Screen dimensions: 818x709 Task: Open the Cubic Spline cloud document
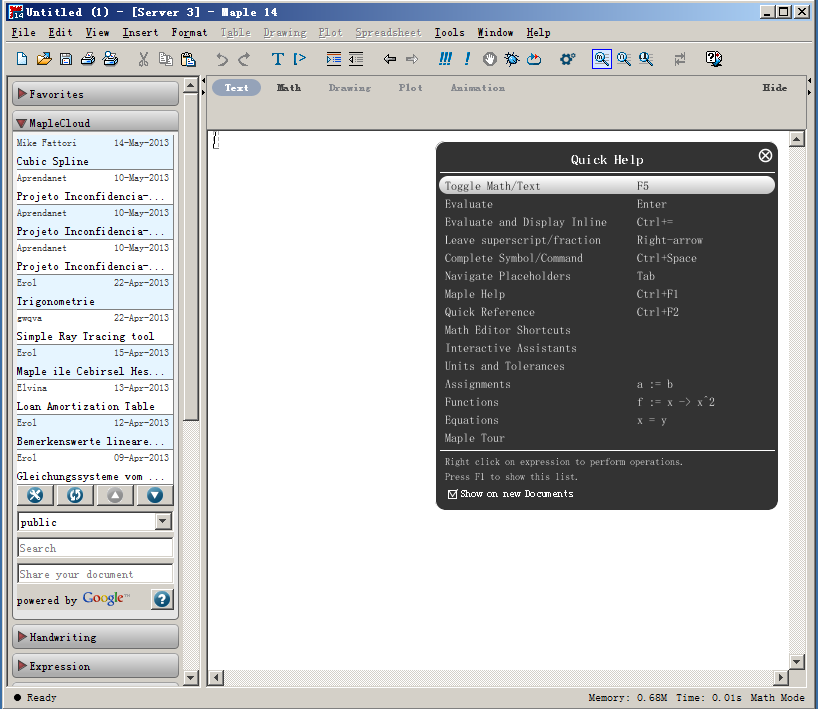point(95,152)
